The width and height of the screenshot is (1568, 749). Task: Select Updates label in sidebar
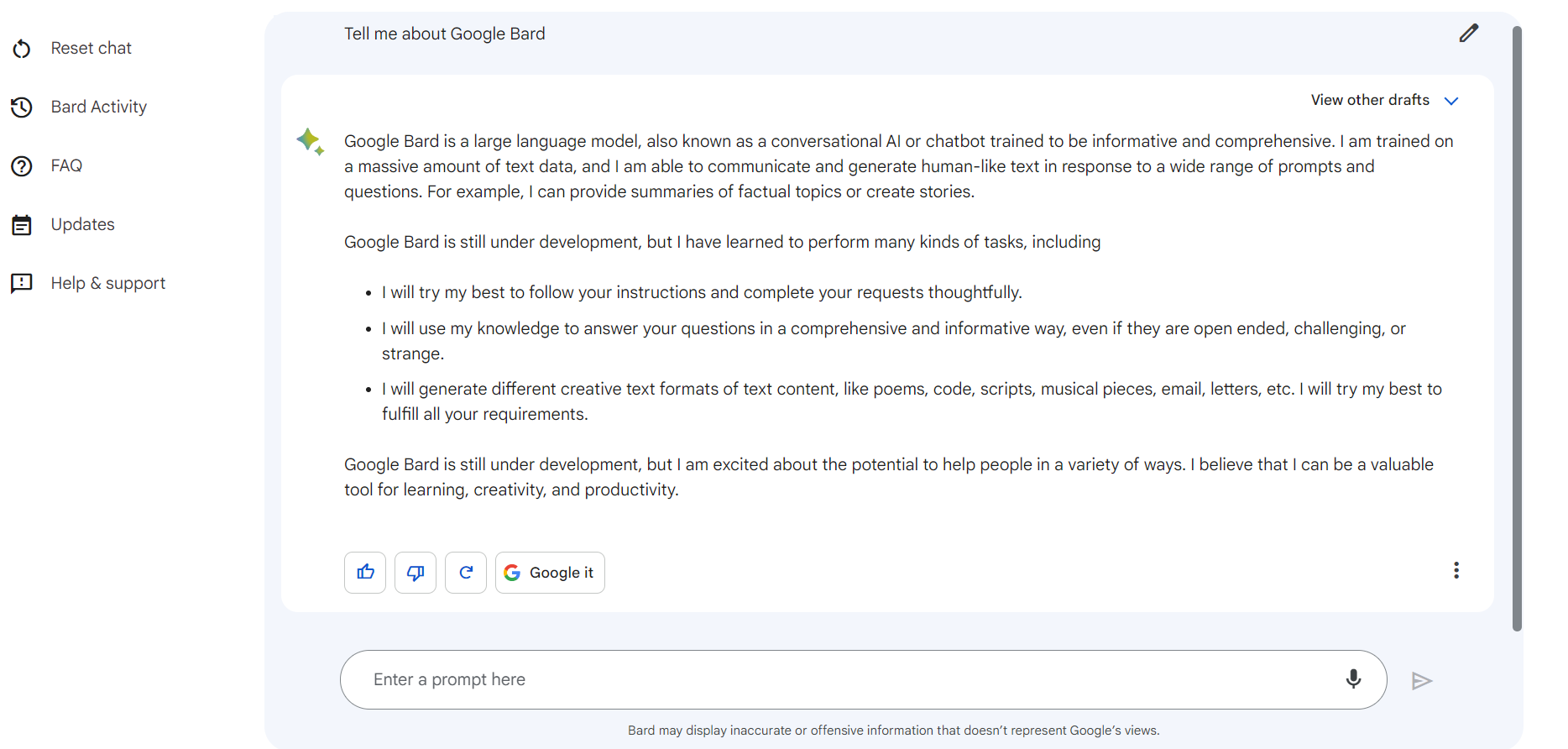click(83, 224)
